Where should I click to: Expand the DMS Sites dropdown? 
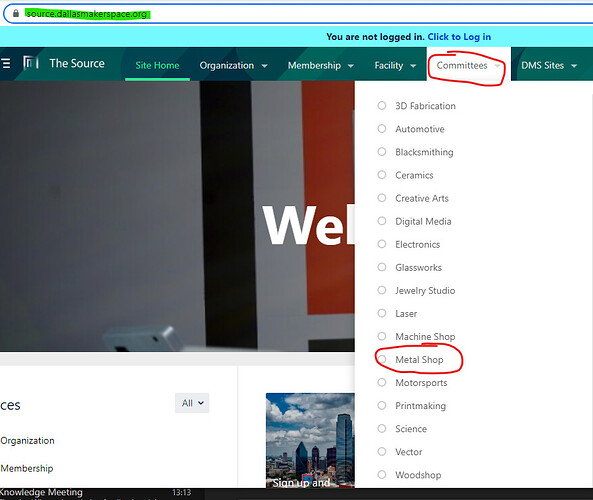pyautogui.click(x=549, y=65)
